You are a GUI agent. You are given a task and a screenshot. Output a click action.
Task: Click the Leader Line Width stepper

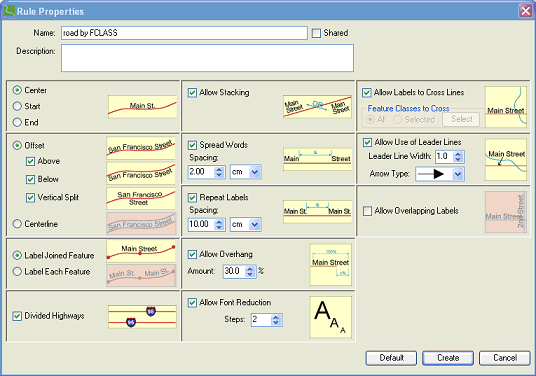(458, 157)
